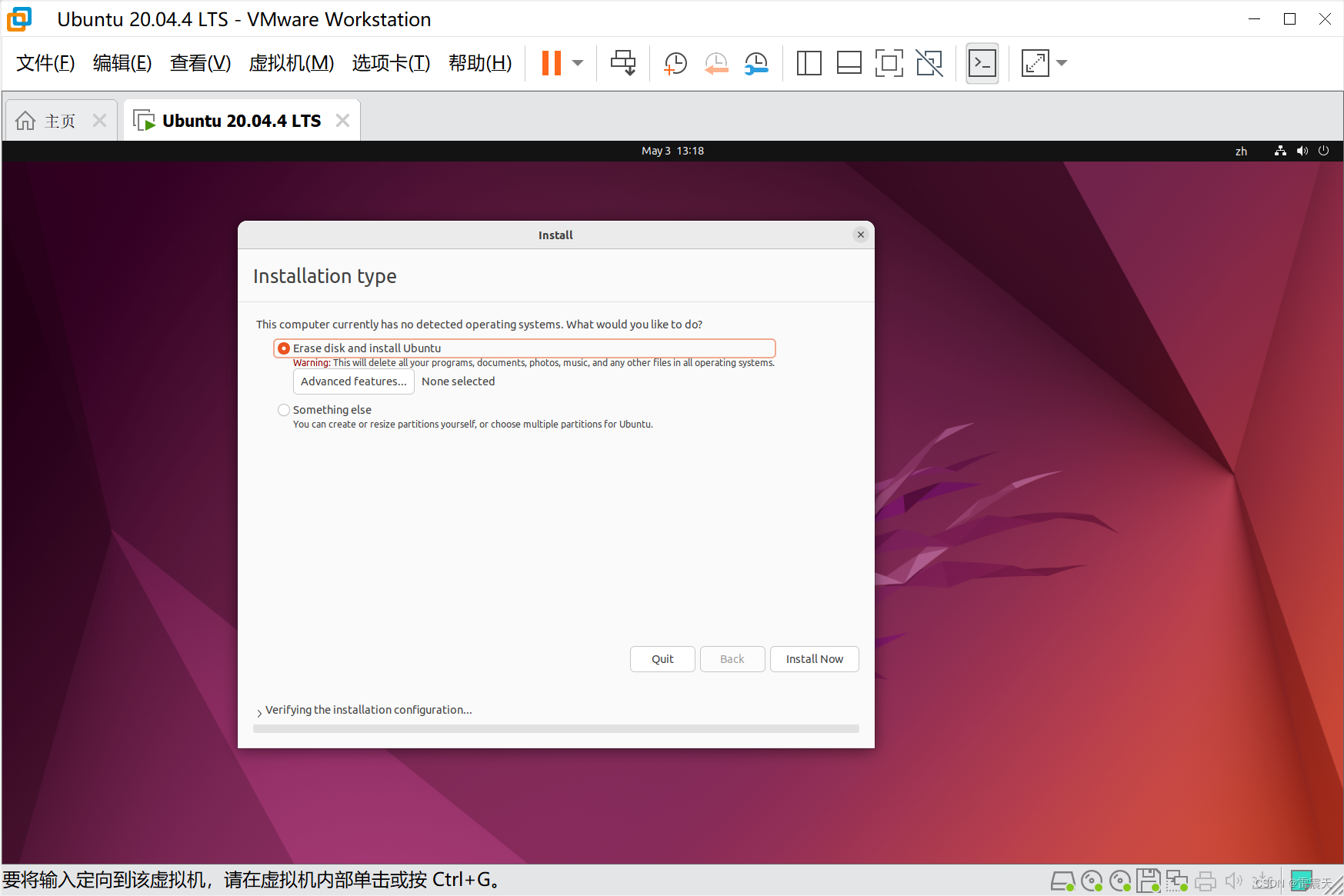1344x896 pixels.
Task: Open the 虚拟机(M) menu
Action: [292, 63]
